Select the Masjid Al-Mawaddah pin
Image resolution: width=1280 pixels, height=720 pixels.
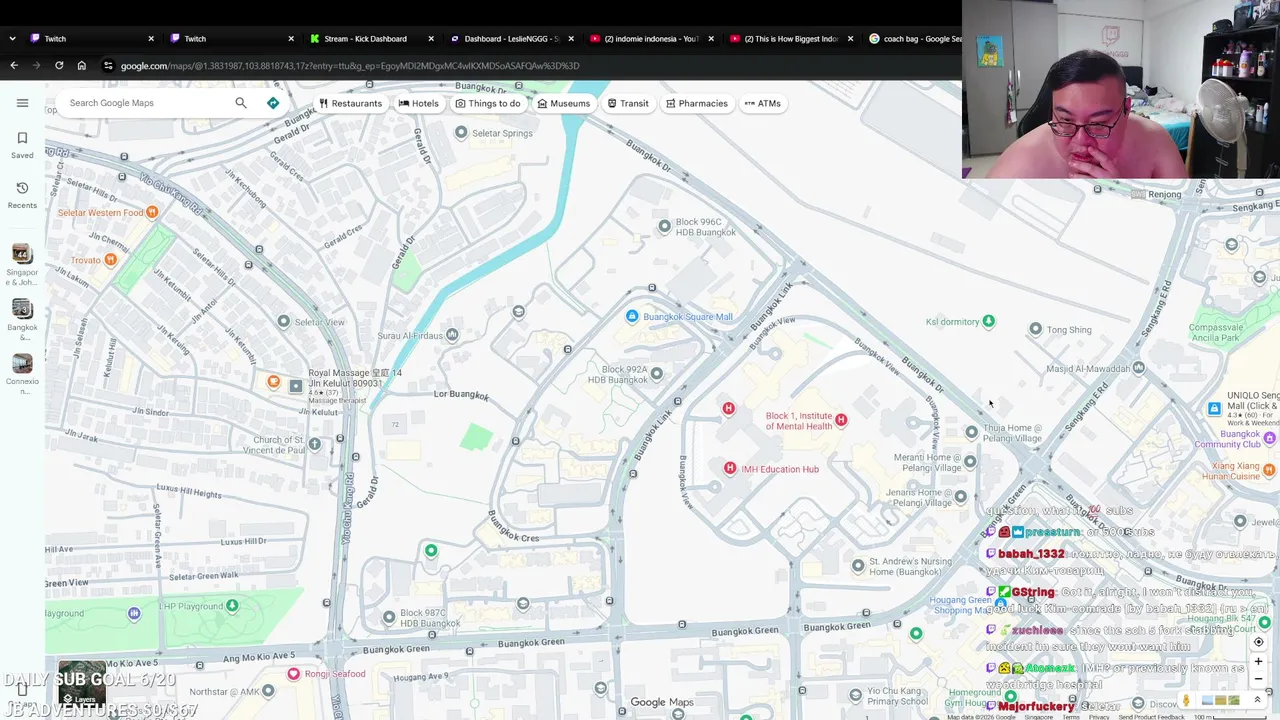tap(1139, 368)
